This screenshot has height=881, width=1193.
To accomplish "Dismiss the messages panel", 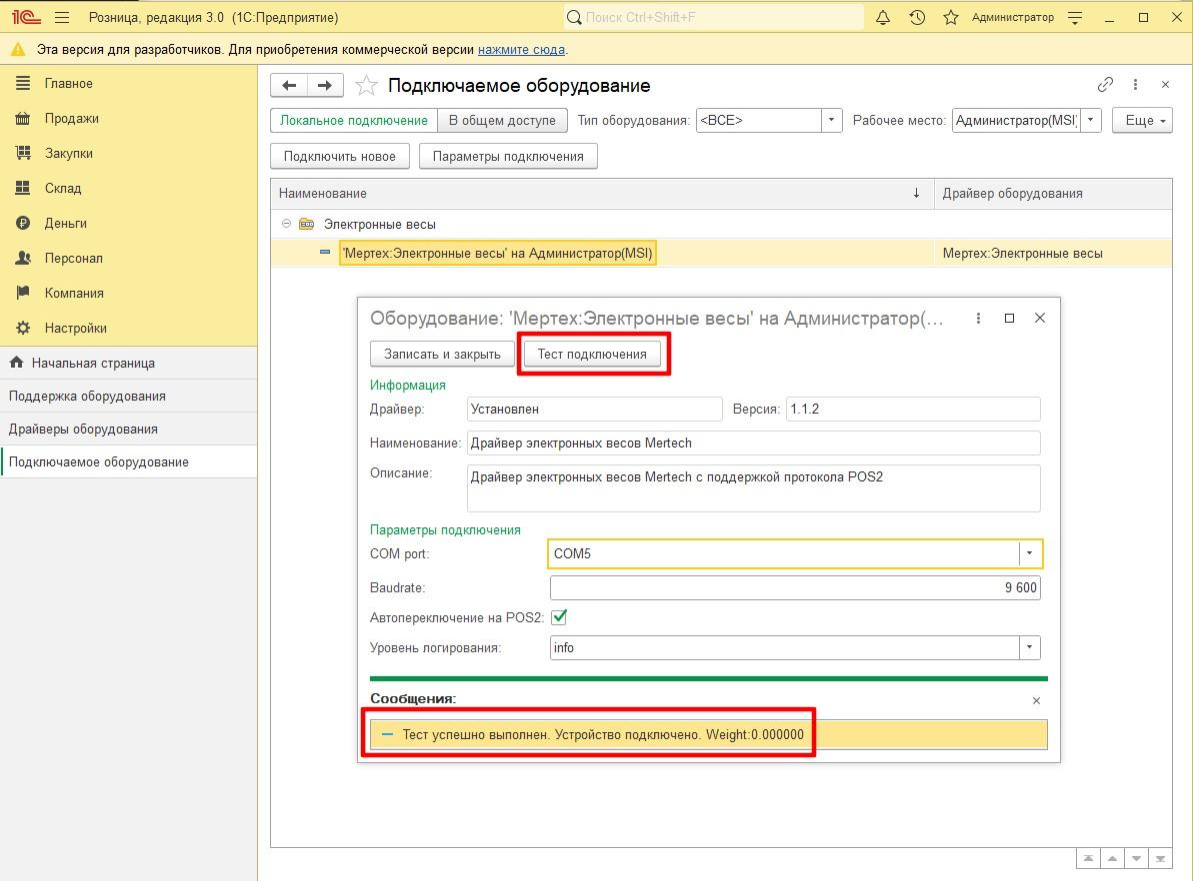I will point(1036,701).
